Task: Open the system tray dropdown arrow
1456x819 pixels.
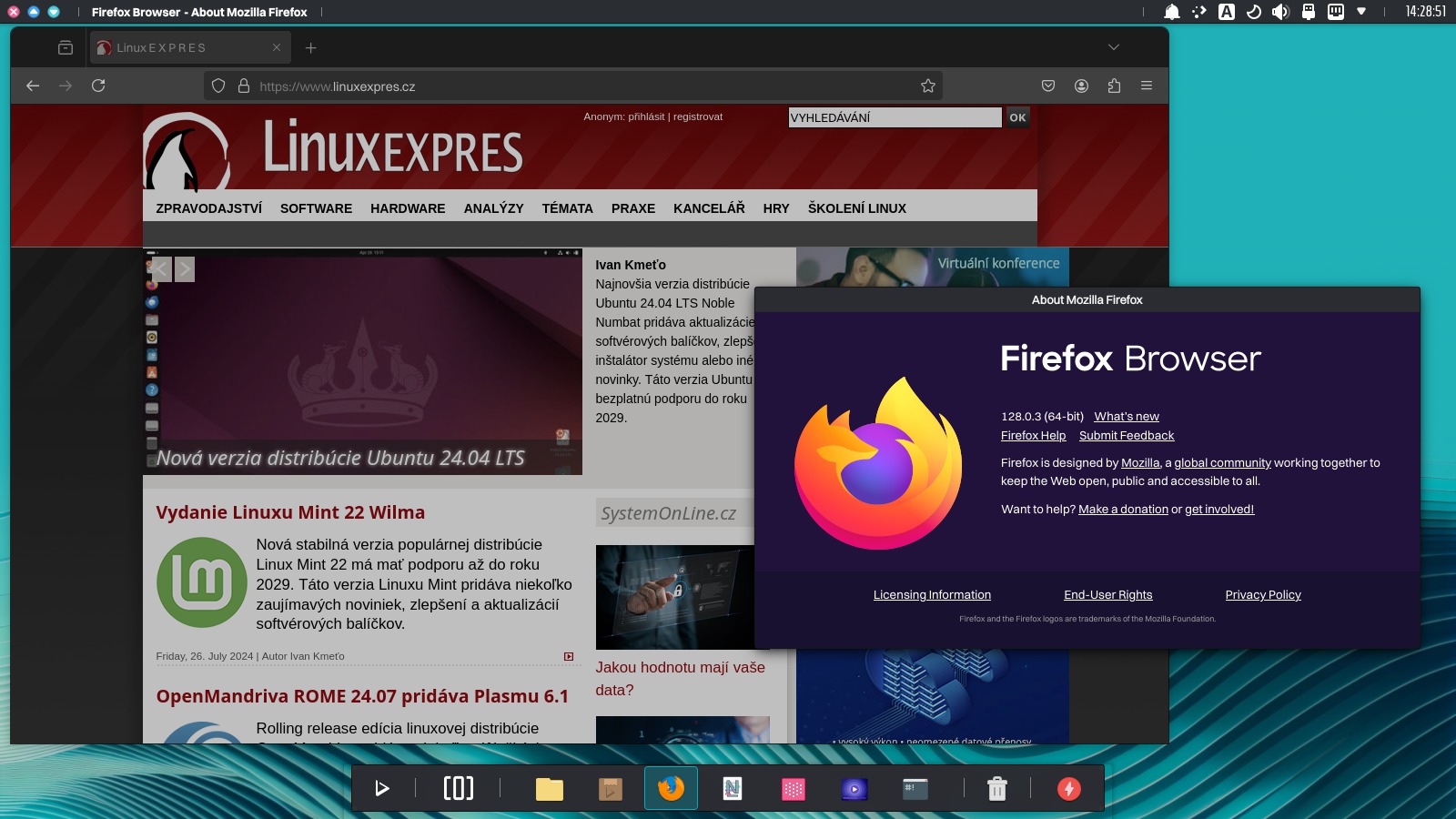Action: [1361, 12]
